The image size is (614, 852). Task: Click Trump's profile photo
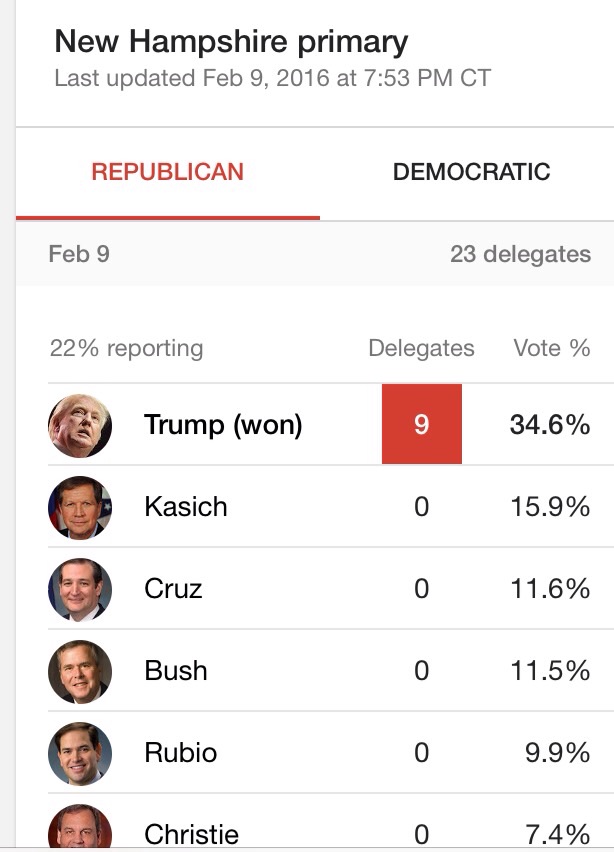click(x=80, y=425)
